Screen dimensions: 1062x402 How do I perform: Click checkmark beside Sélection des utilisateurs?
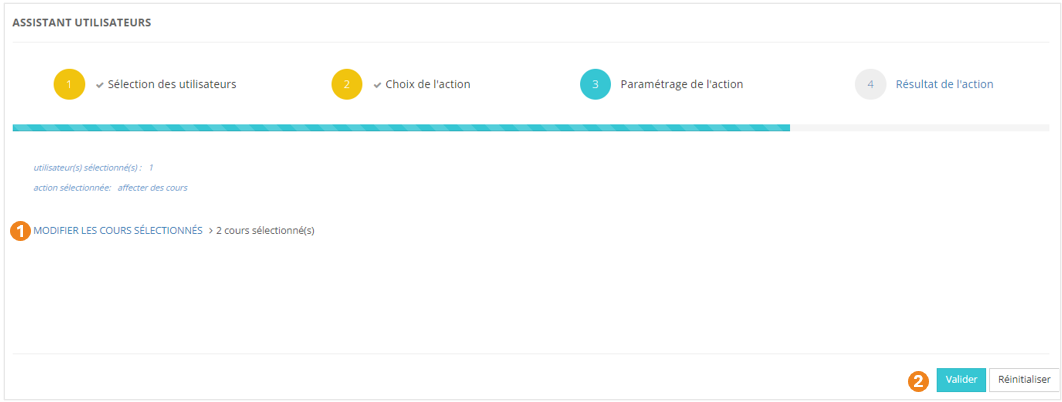pos(100,85)
